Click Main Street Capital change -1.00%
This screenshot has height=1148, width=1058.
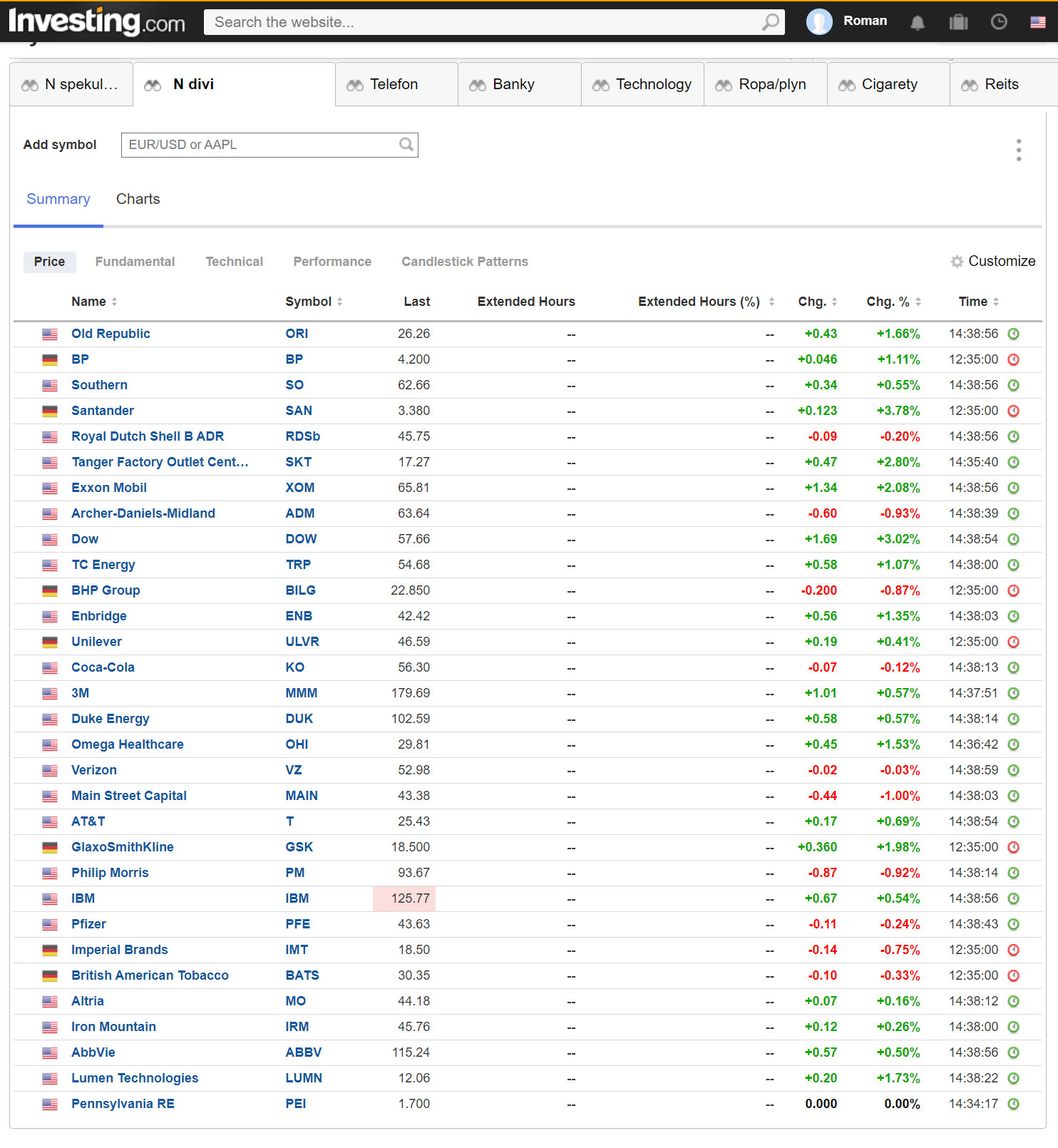(x=900, y=796)
